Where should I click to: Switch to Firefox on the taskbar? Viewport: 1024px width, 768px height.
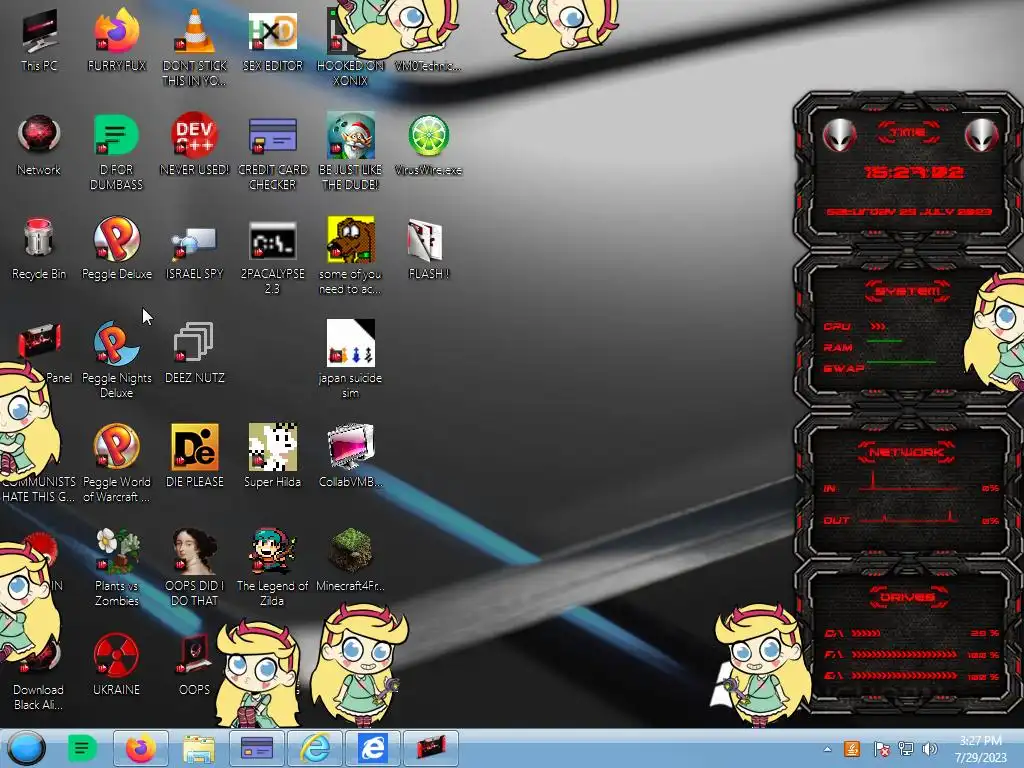(x=140, y=748)
